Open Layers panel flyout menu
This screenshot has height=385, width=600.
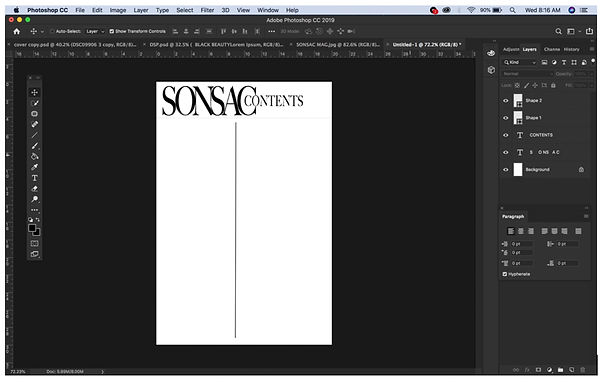[x=592, y=49]
